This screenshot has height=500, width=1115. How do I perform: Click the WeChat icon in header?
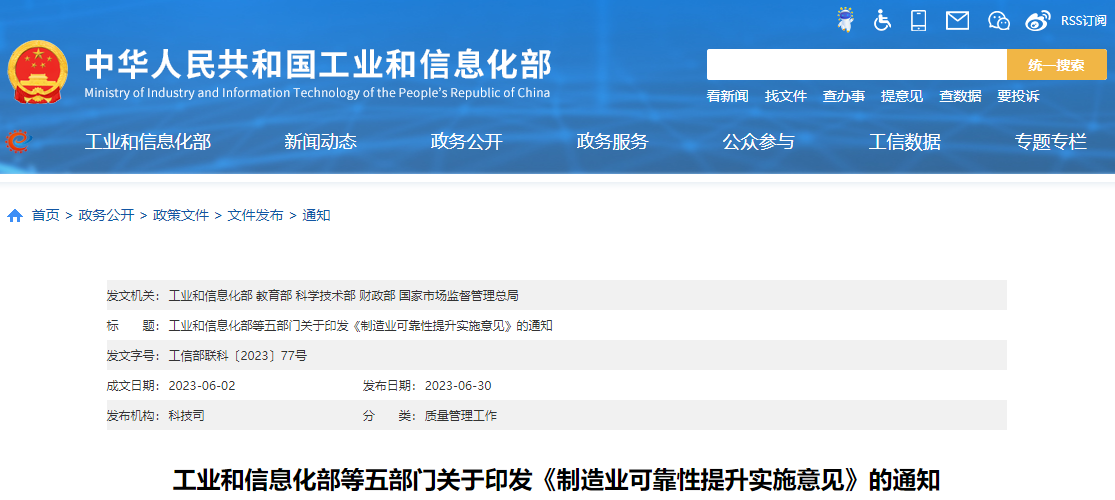pos(998,20)
